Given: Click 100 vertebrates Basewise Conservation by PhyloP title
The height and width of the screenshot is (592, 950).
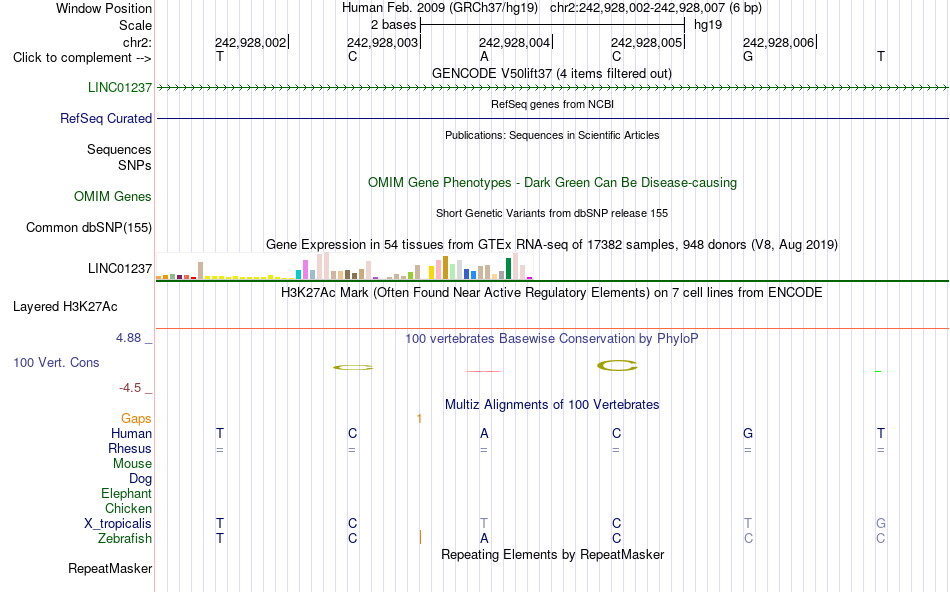Looking at the screenshot, I should coord(552,339).
